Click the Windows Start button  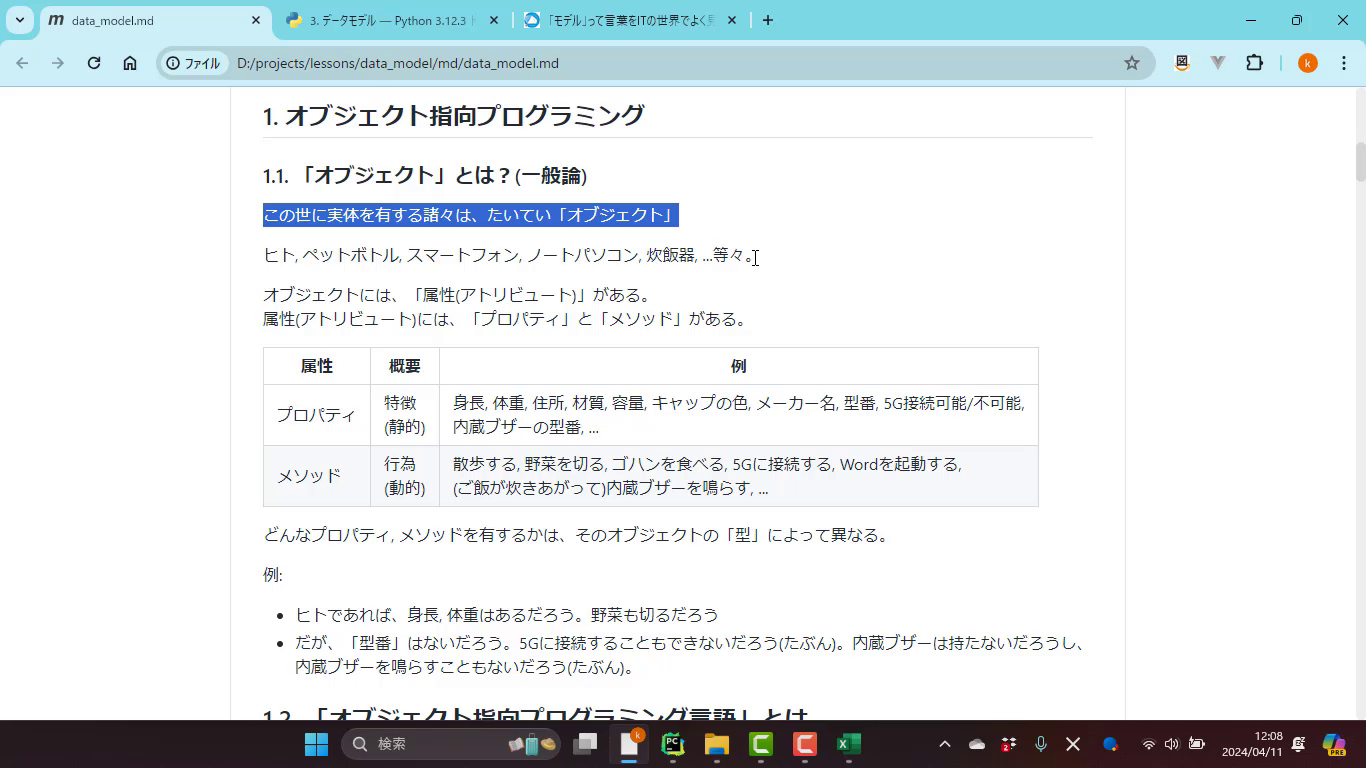coord(316,744)
